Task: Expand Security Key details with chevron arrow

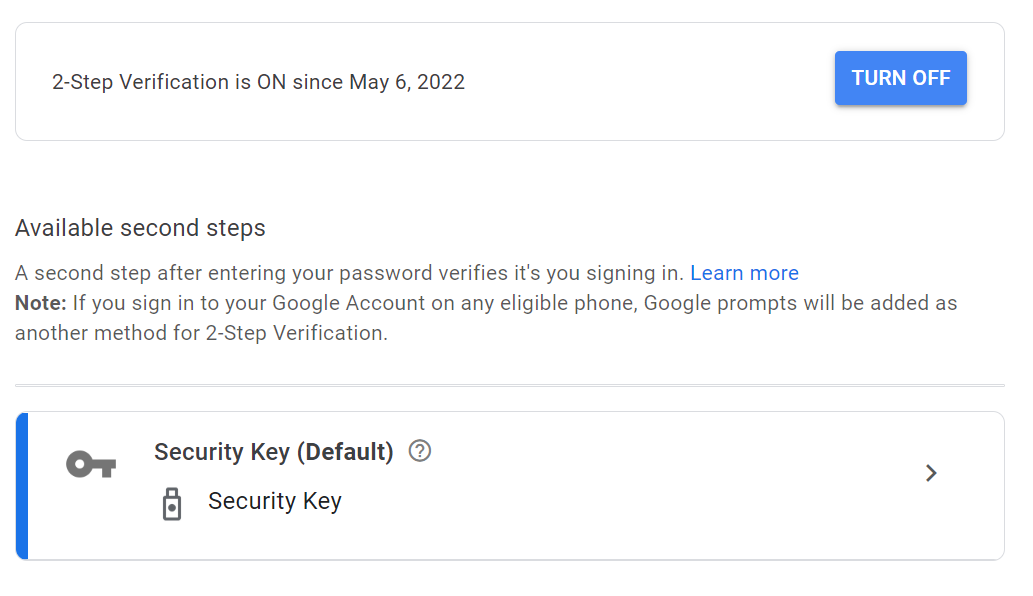Action: [930, 473]
